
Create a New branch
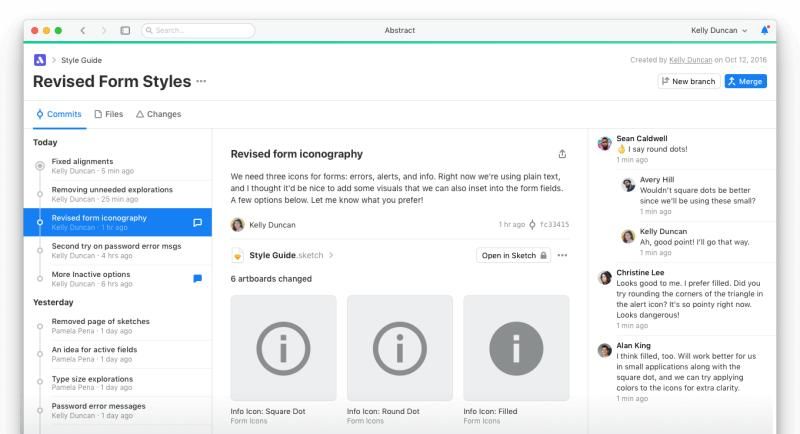click(689, 81)
